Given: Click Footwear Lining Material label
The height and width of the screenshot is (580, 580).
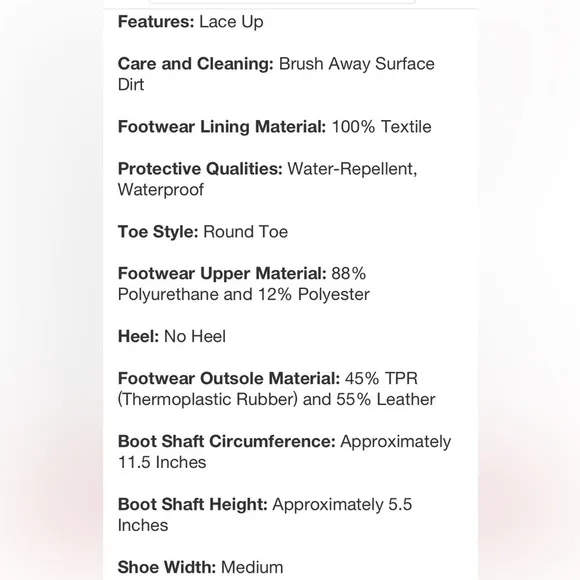Looking at the screenshot, I should pyautogui.click(x=222, y=127).
